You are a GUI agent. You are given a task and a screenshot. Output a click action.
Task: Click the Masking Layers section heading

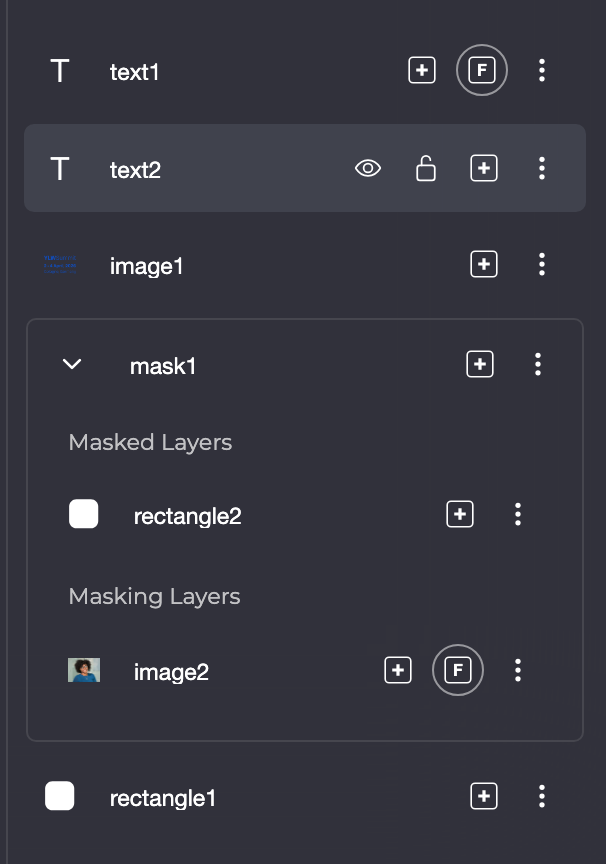[155, 596]
